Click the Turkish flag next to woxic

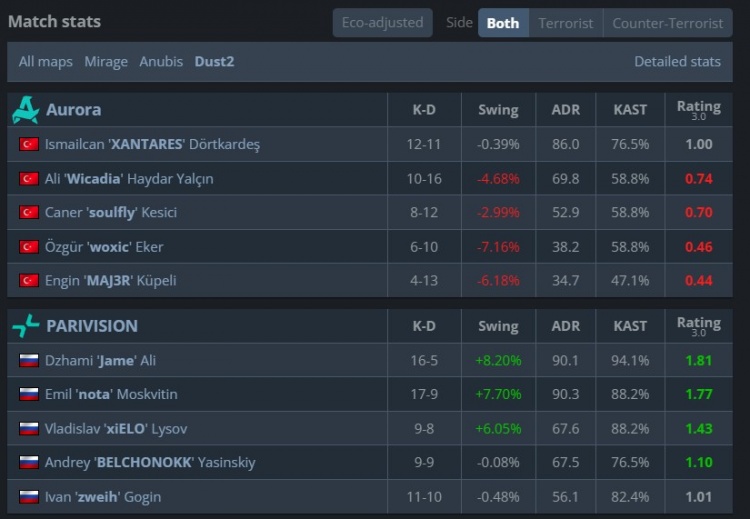pyautogui.click(x=28, y=246)
